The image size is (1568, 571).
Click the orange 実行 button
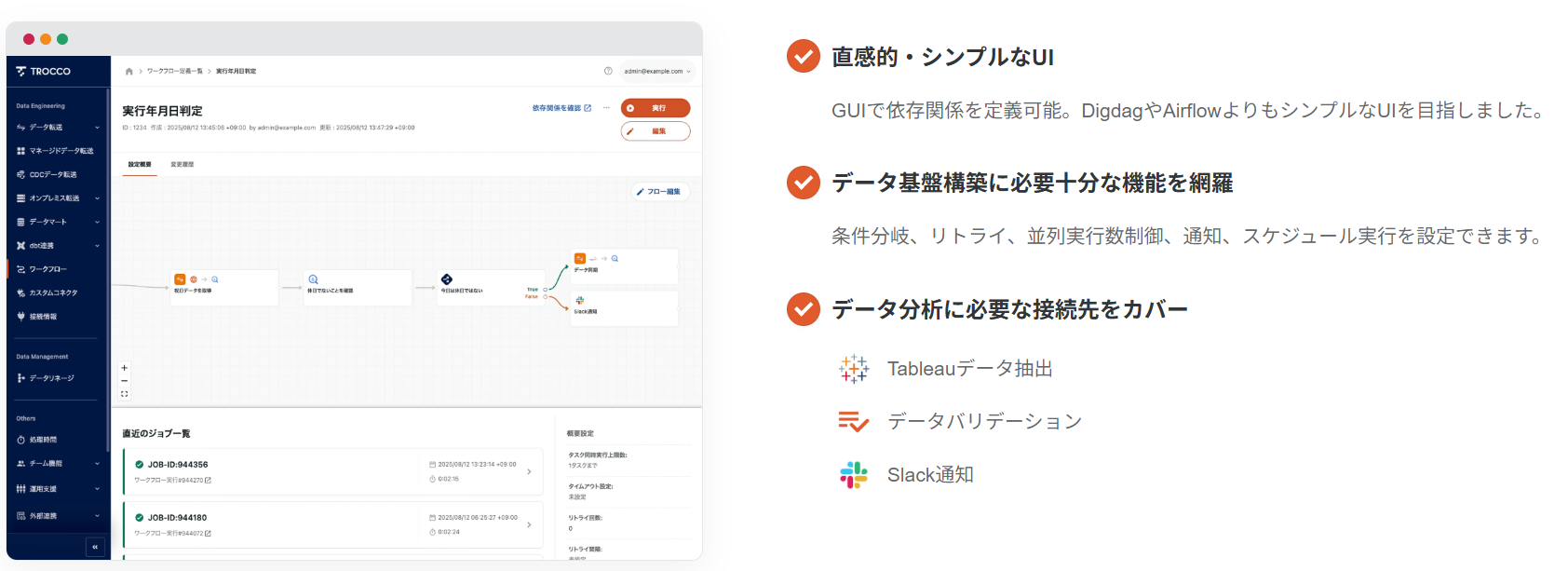(x=656, y=108)
